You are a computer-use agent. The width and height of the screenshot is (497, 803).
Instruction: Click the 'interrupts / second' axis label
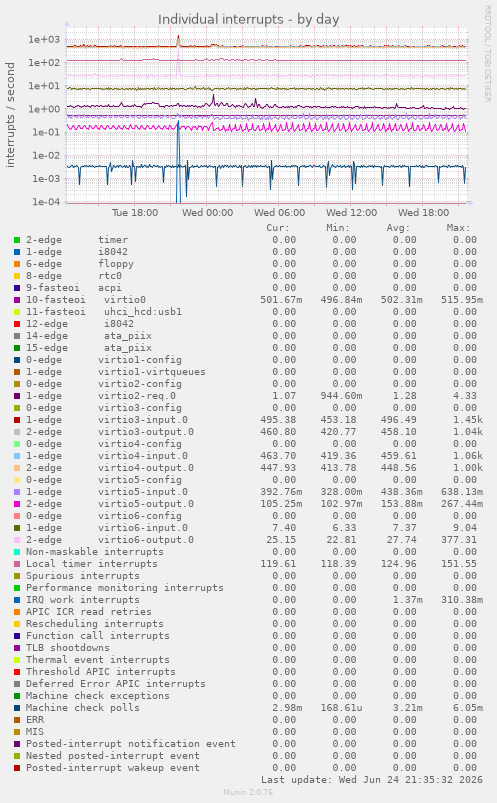click(x=10, y=115)
